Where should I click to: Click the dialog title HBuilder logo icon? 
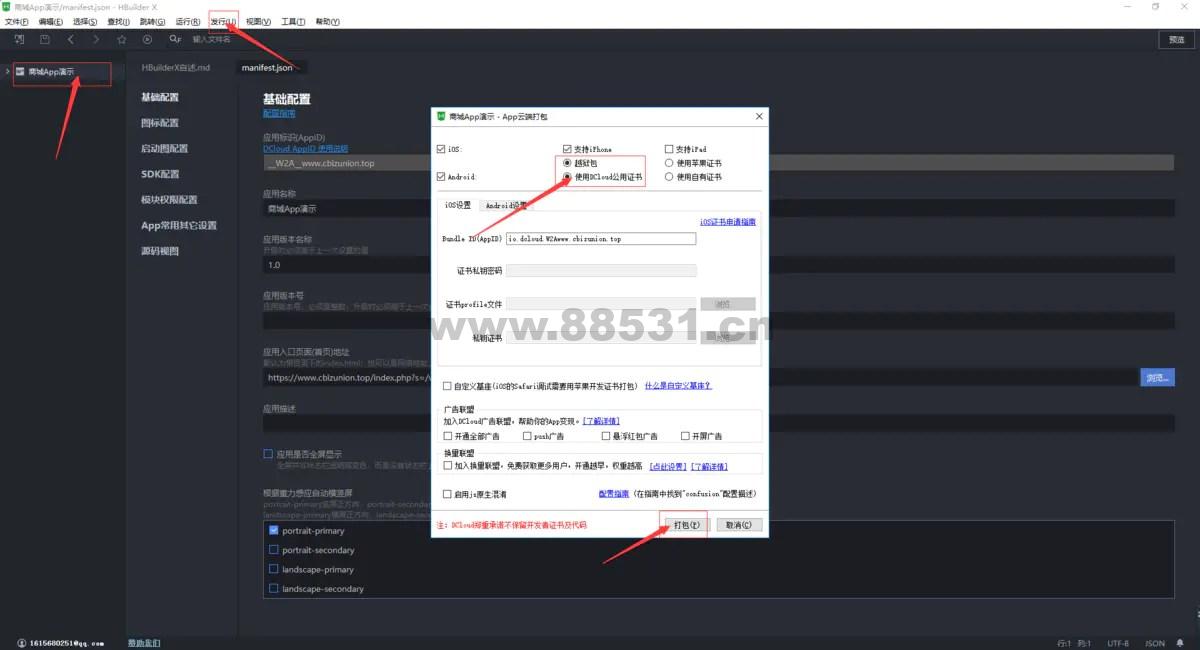click(x=440, y=116)
